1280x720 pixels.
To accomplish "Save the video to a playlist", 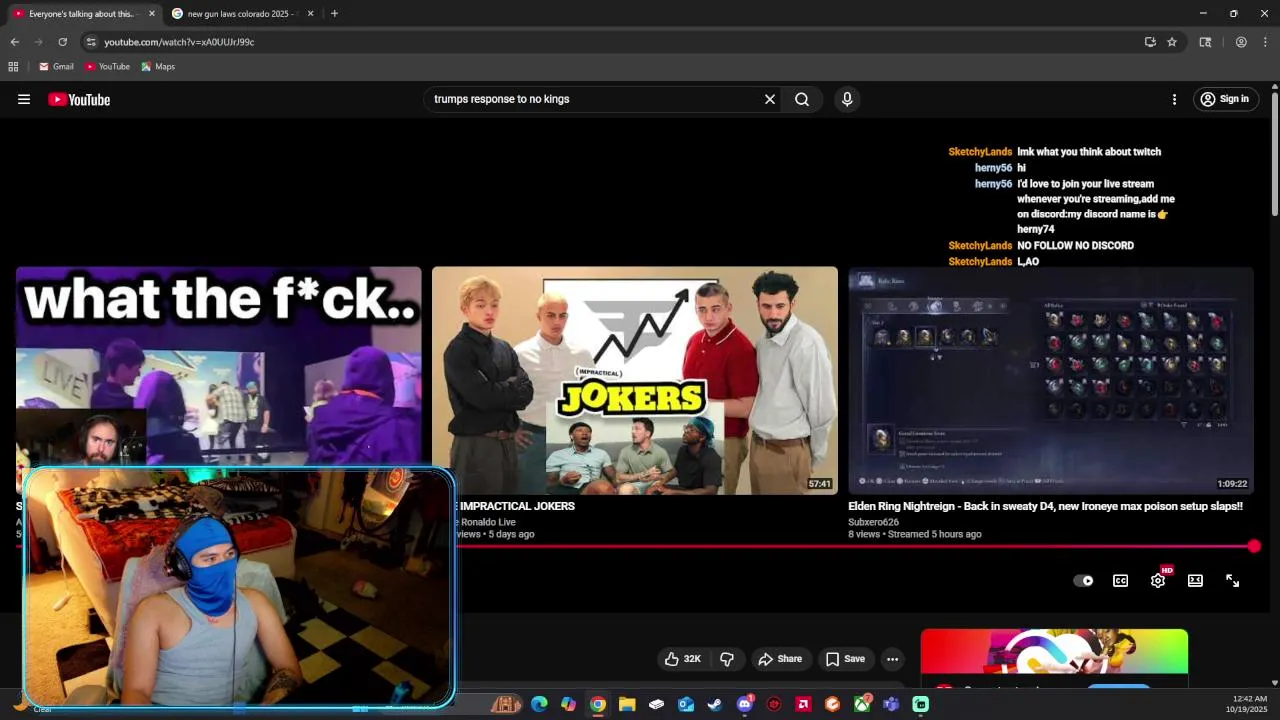I will click(845, 659).
